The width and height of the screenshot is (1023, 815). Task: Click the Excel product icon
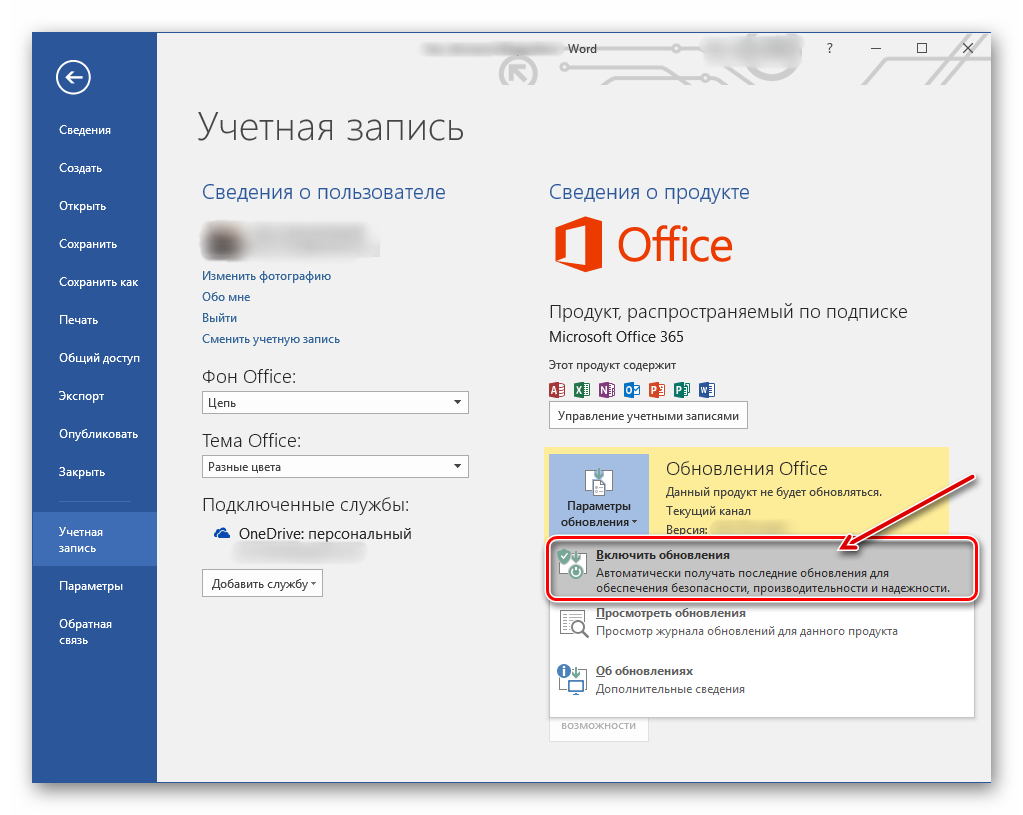(582, 390)
